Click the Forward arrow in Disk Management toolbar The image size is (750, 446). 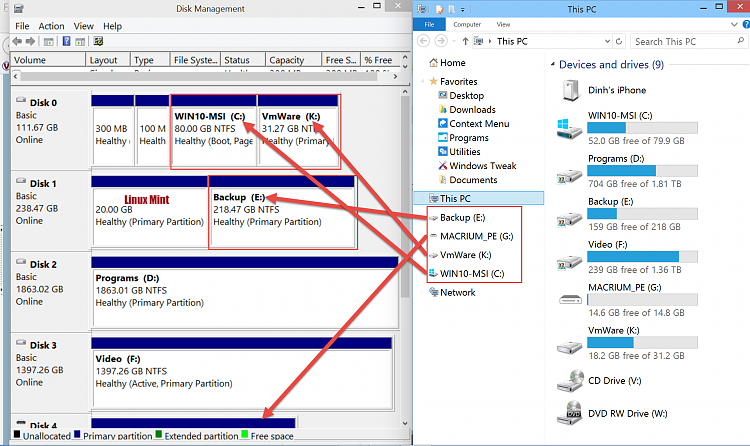30,42
